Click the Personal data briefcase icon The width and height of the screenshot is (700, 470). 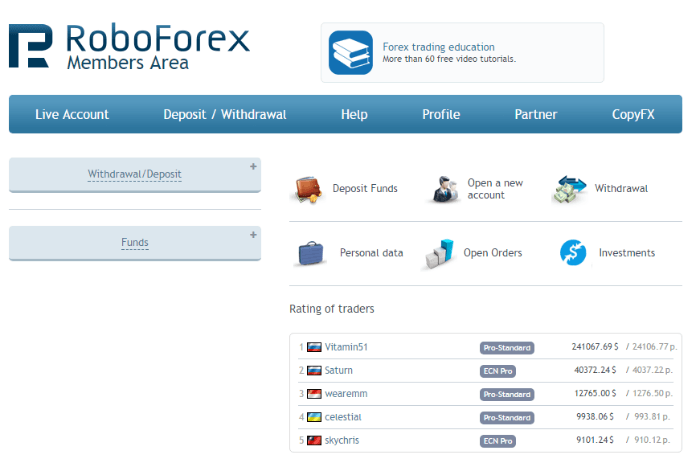310,253
